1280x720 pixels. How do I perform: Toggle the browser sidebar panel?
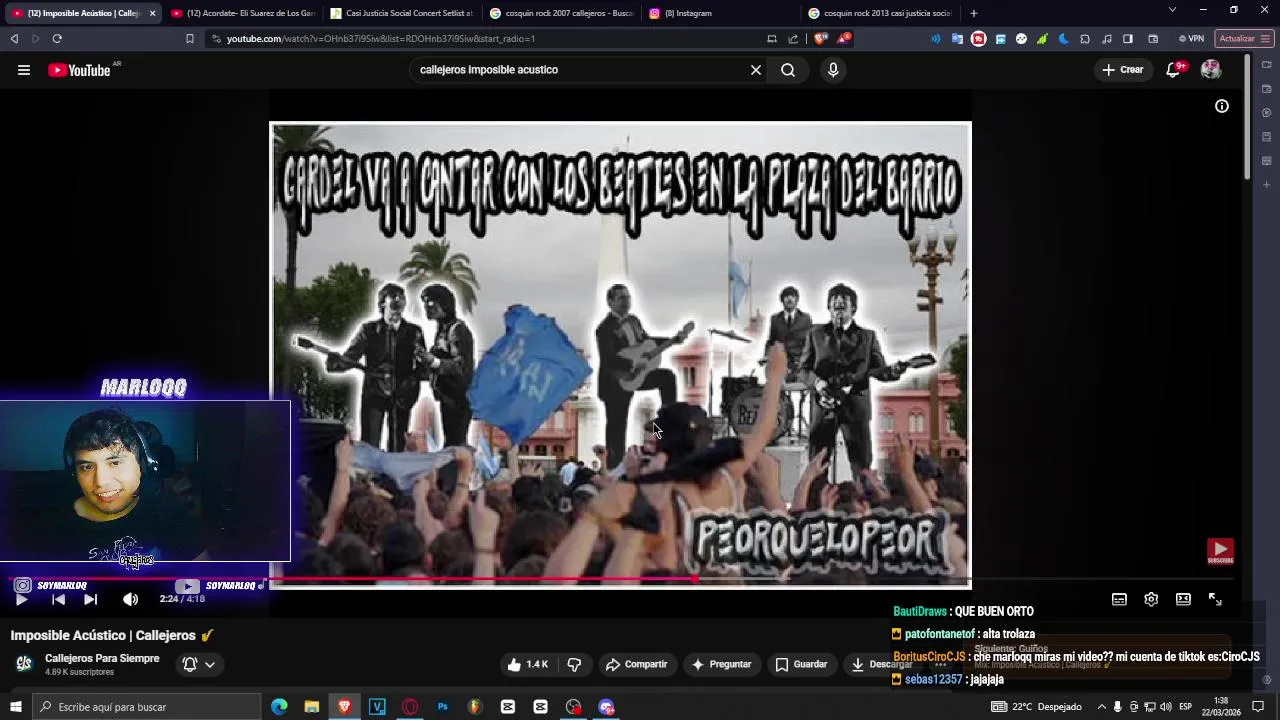pos(1128,39)
